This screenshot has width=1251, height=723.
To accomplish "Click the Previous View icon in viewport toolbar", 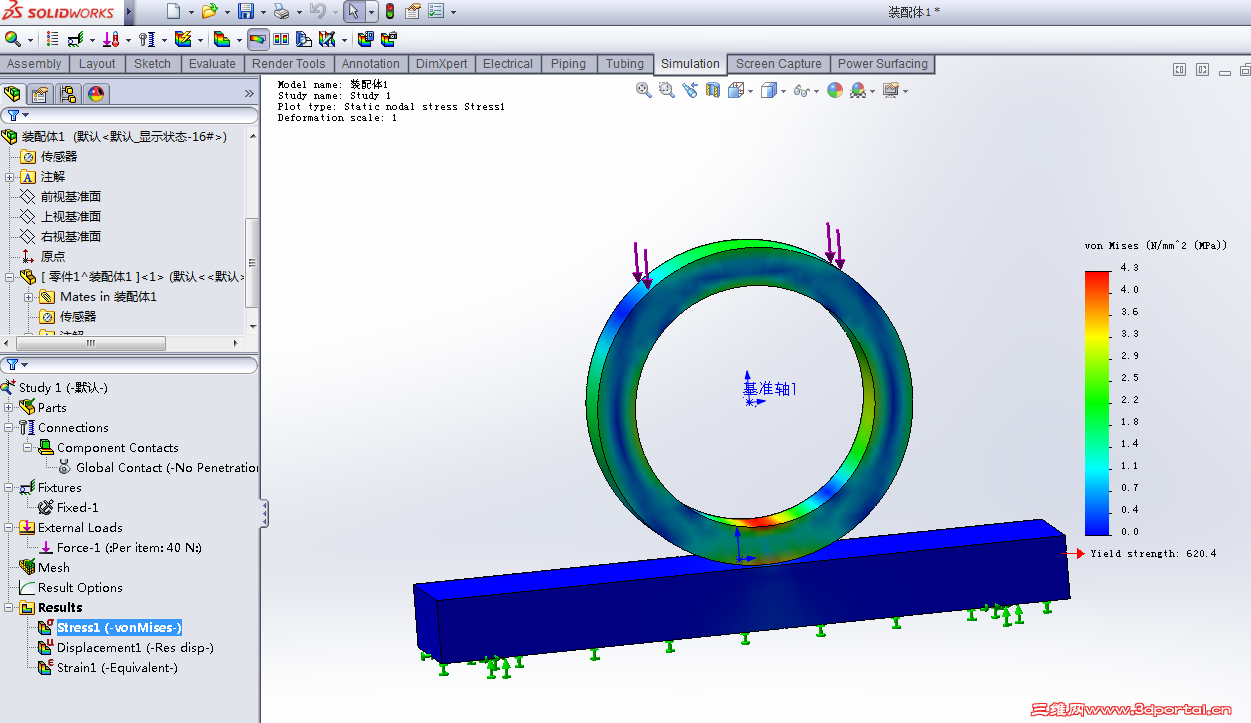I will [x=690, y=90].
